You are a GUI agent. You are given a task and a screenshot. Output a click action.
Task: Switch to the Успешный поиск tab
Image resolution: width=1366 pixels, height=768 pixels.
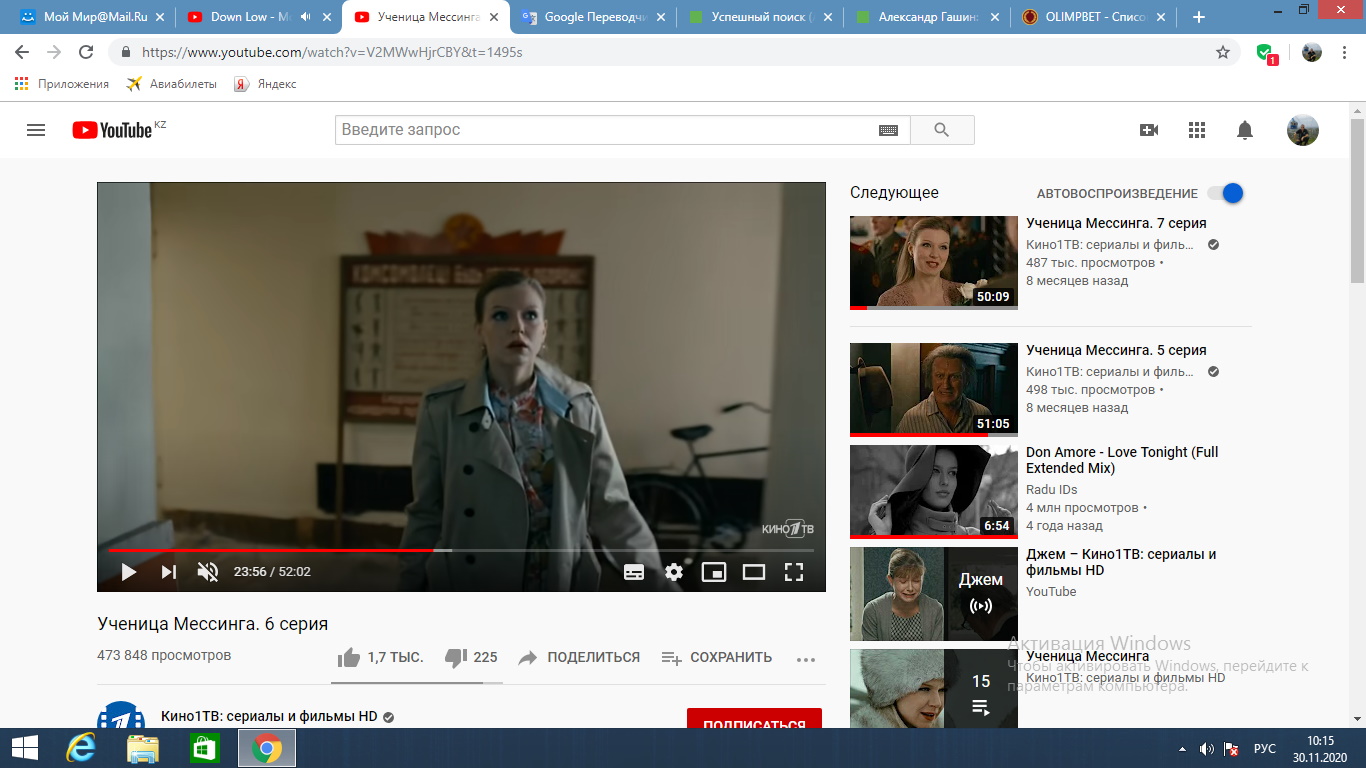pos(758,17)
